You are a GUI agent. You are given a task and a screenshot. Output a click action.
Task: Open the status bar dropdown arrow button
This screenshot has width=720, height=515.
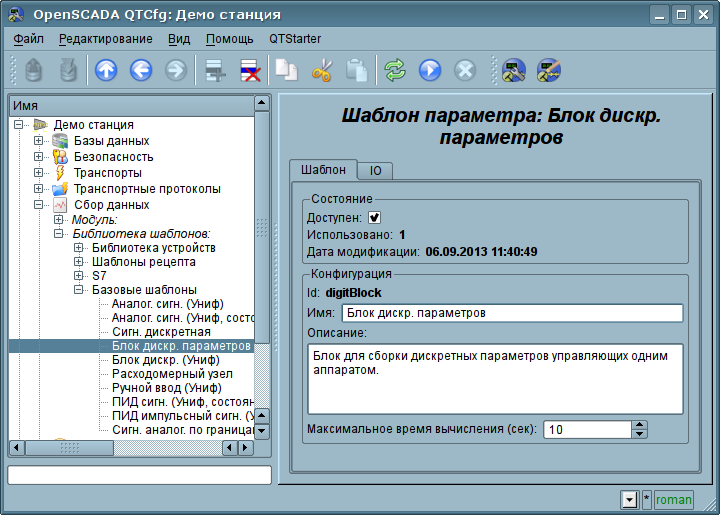tap(629, 499)
